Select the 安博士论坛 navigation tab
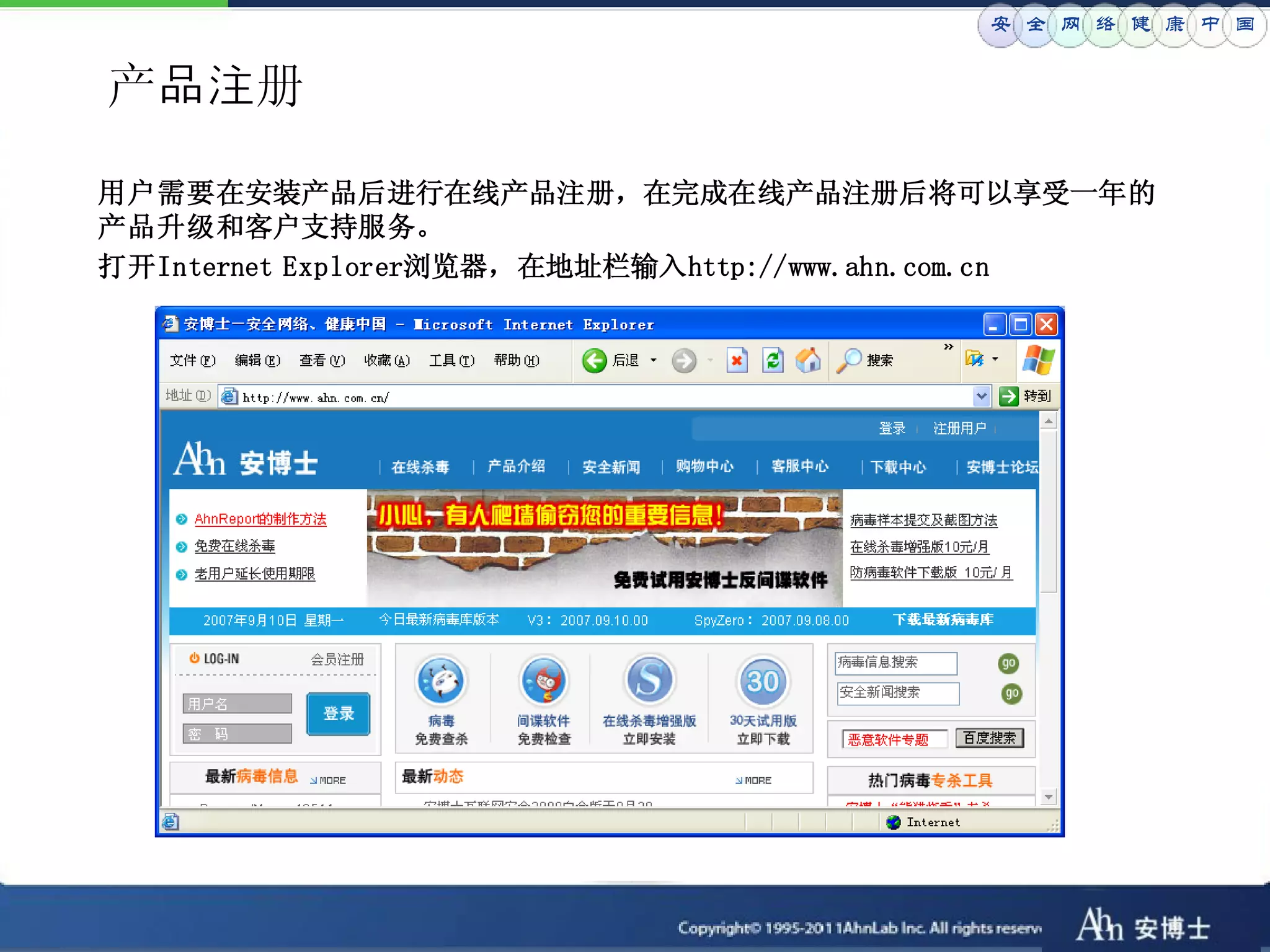 click(x=1002, y=467)
